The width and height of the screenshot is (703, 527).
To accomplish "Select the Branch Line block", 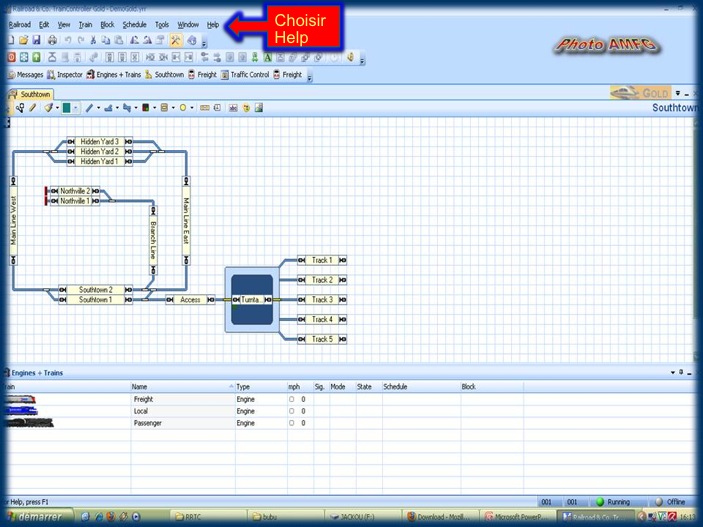I will coord(153,240).
